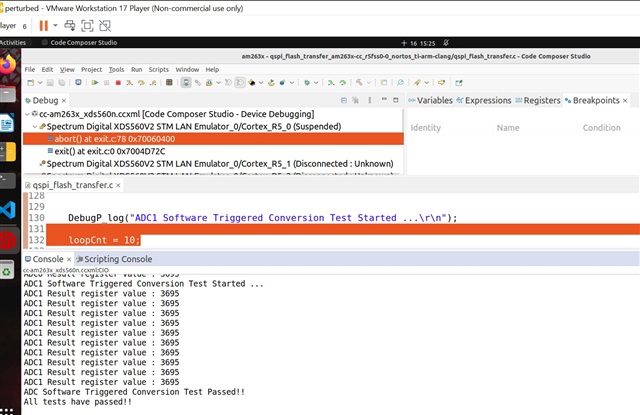Click the Open Perspective icon at toolbar end
This screenshot has height=415, width=640.
tap(459, 82)
